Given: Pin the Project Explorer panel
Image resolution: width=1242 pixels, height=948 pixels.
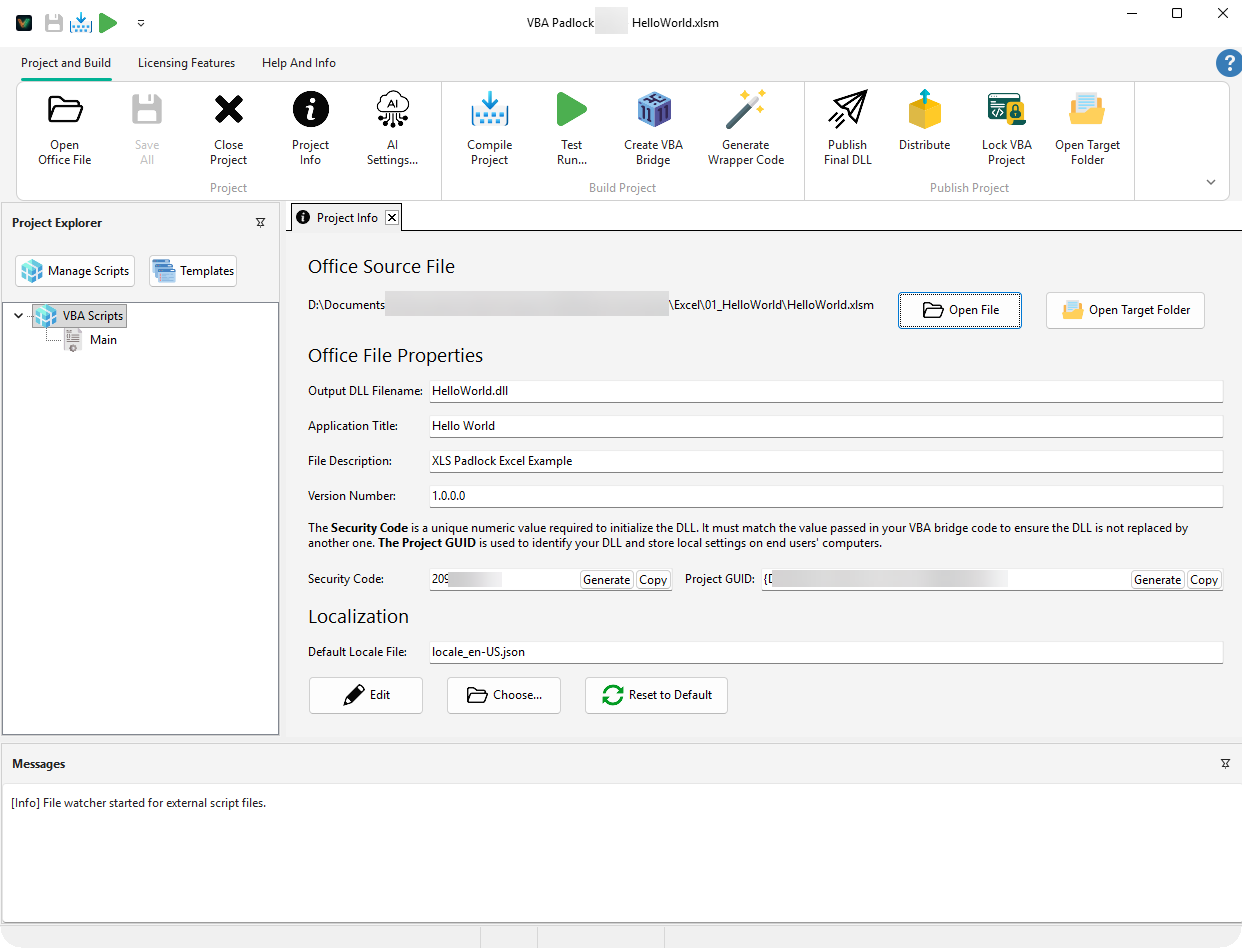Looking at the screenshot, I should [x=260, y=222].
